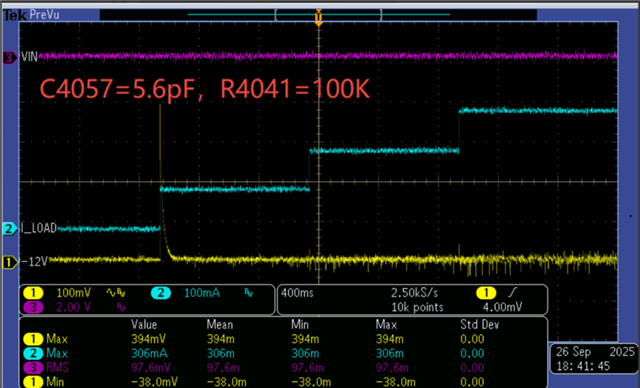
Task: Click the Value column header
Action: [144, 325]
